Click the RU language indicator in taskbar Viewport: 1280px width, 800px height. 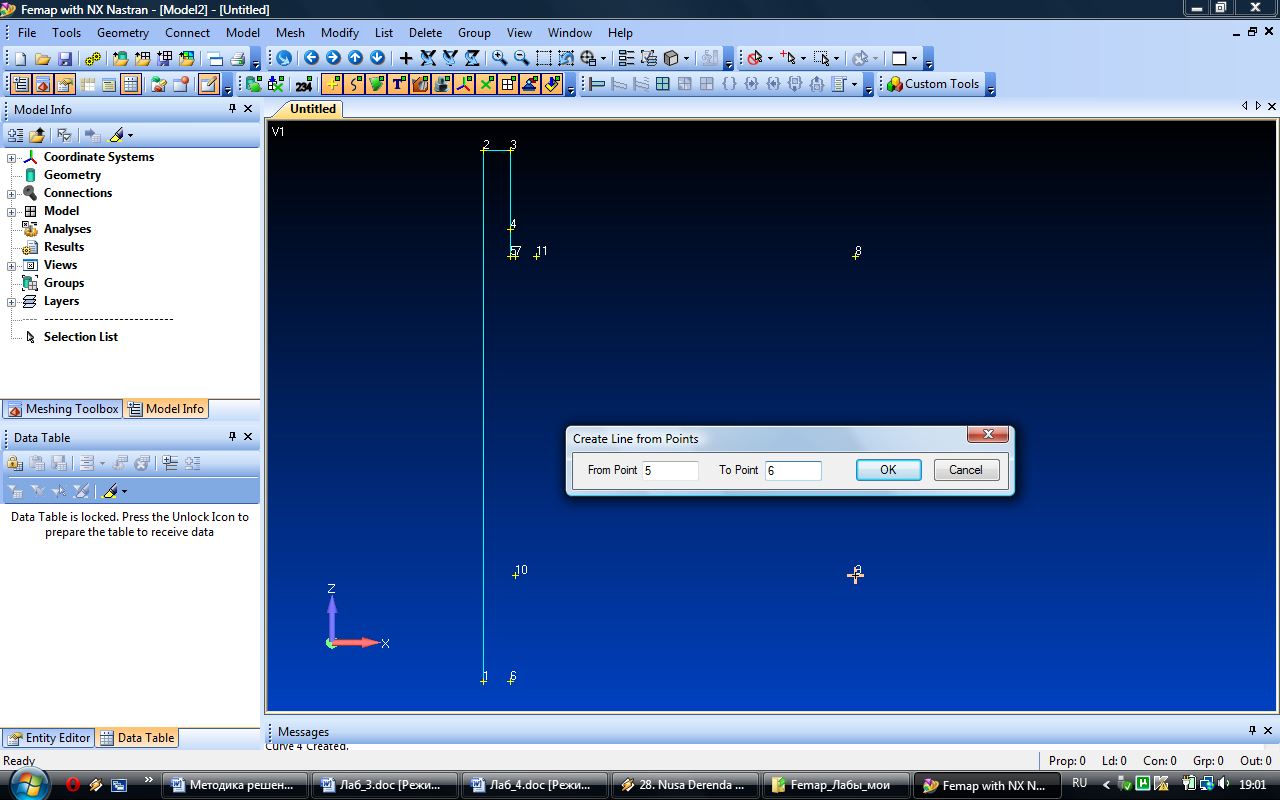(1080, 784)
